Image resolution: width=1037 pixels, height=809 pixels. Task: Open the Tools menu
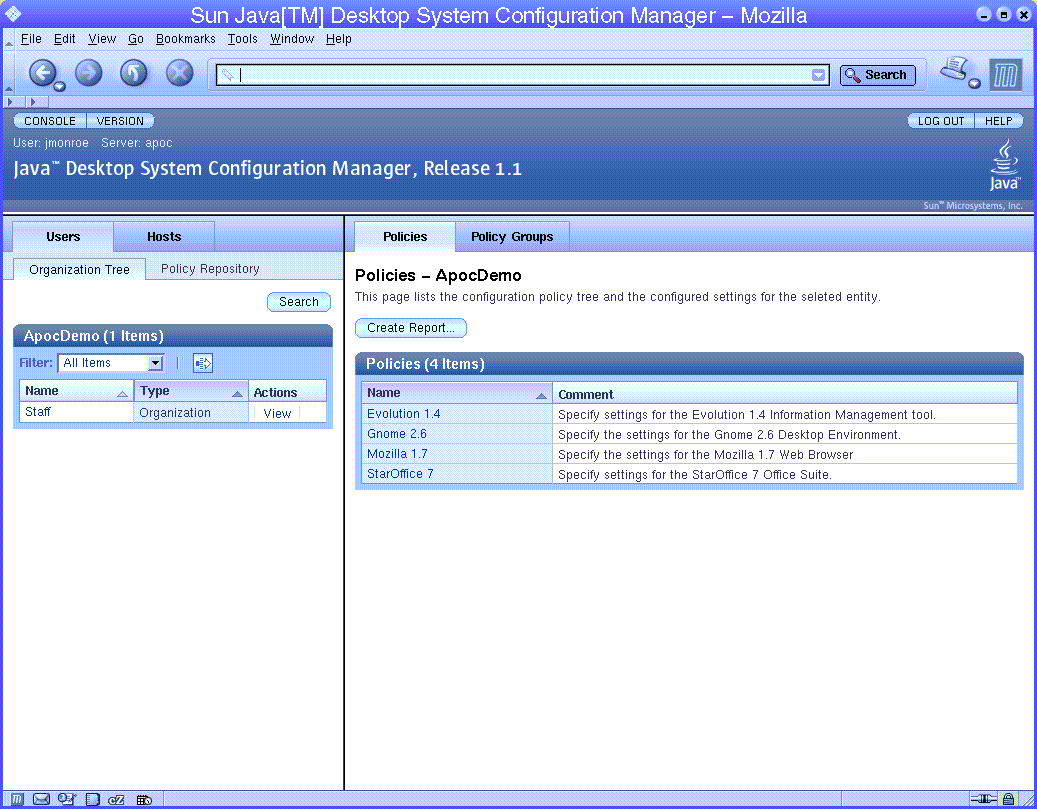[x=243, y=39]
